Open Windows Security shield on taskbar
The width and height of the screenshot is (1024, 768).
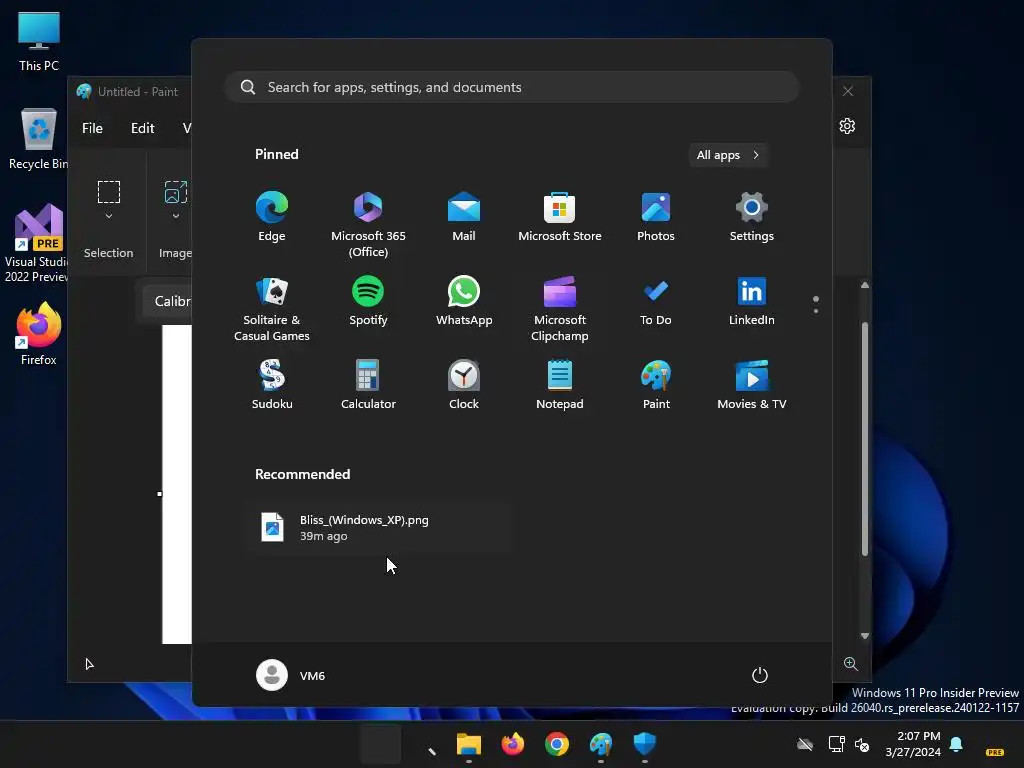click(645, 744)
